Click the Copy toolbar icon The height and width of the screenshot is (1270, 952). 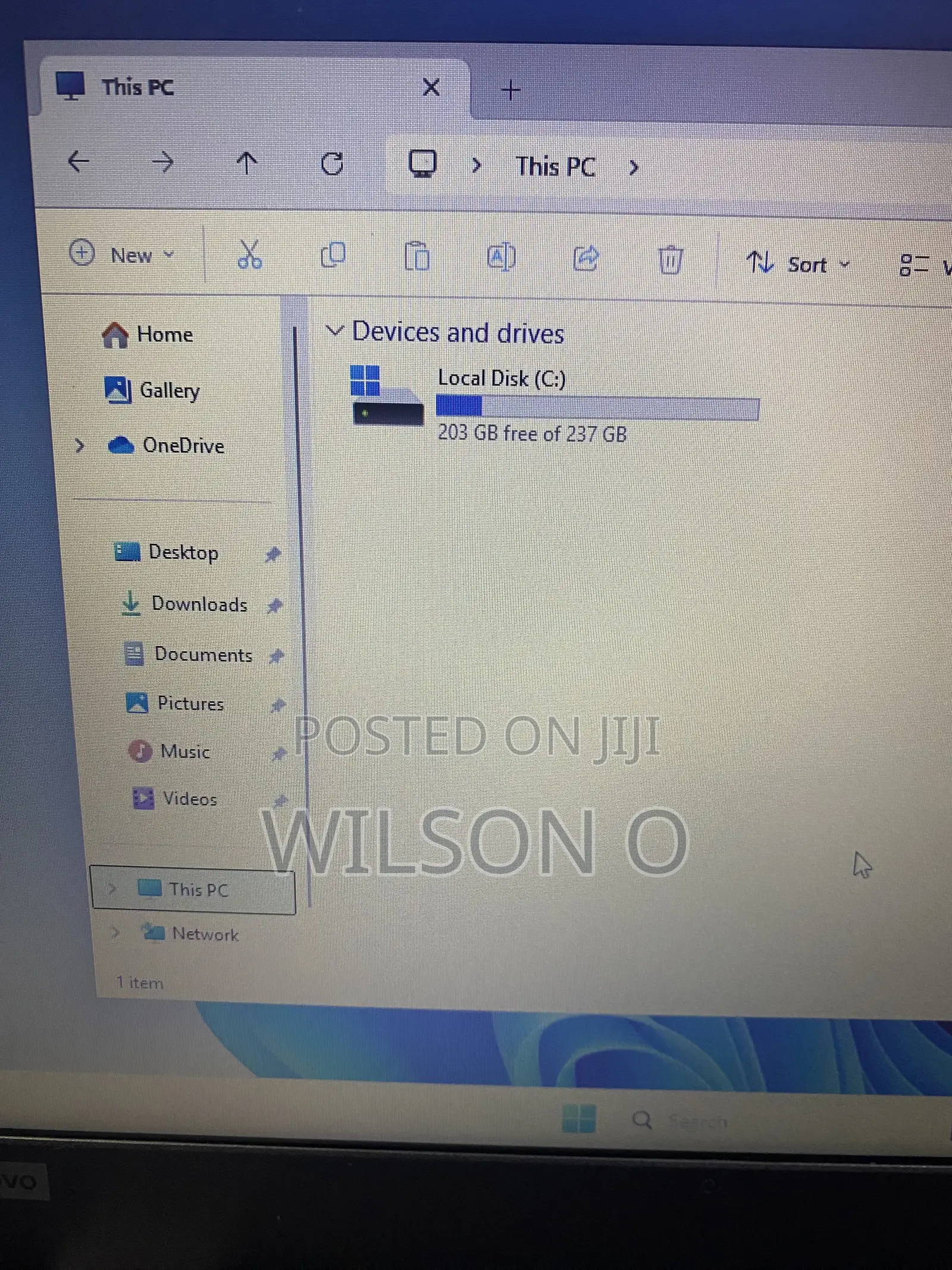coord(333,255)
